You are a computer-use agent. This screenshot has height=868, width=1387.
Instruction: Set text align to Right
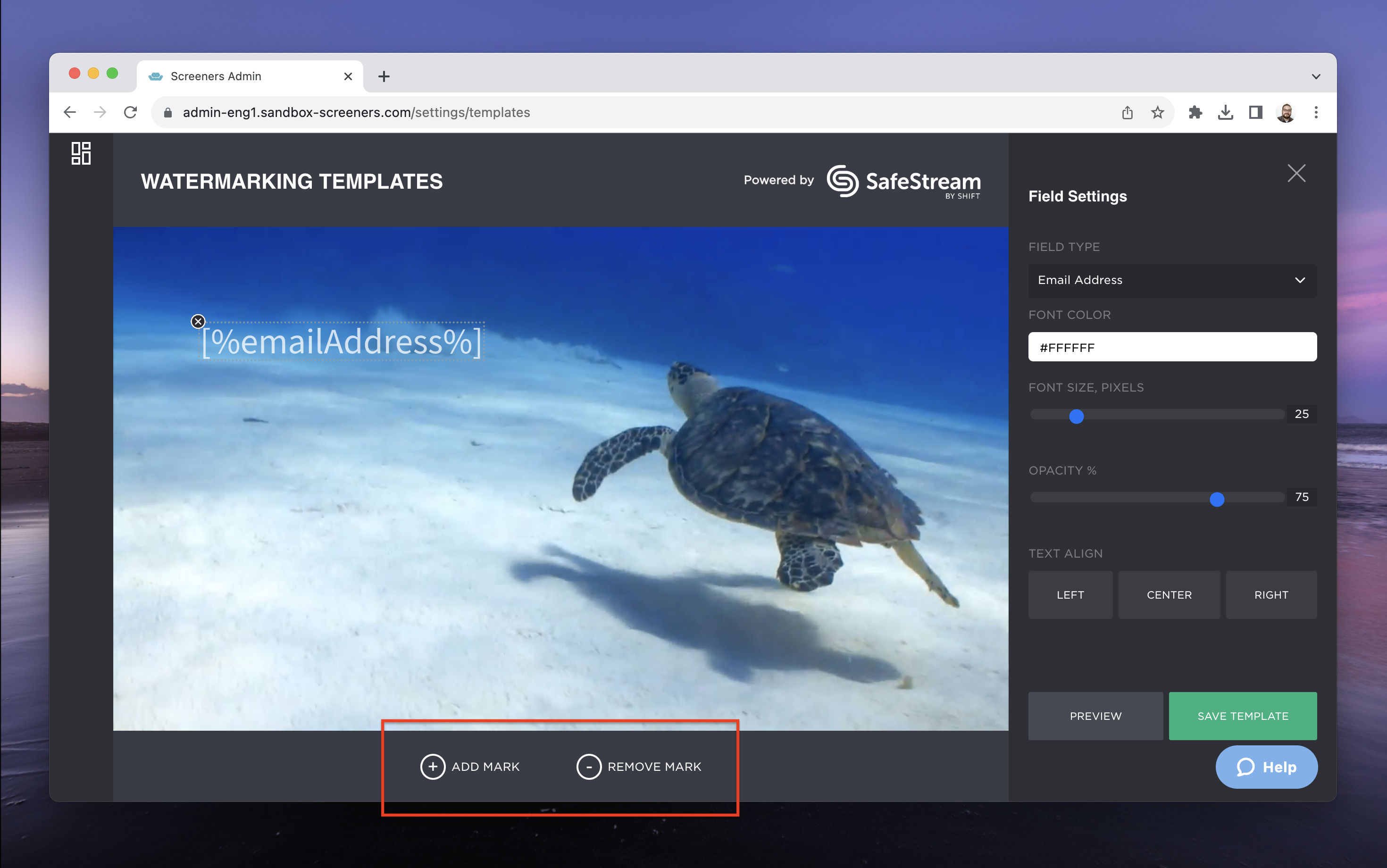[x=1271, y=595]
